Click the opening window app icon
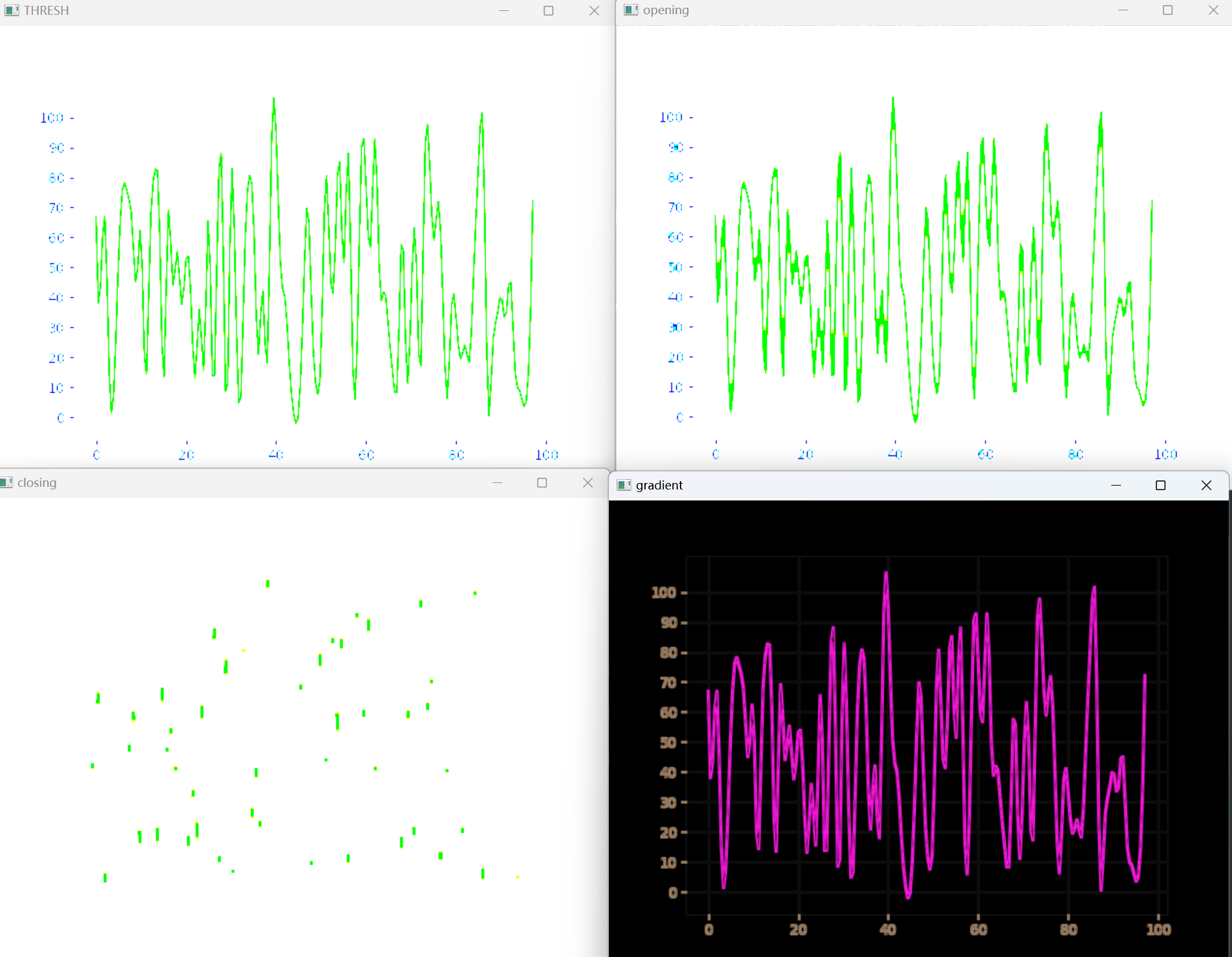The height and width of the screenshot is (957, 1232). (x=631, y=10)
